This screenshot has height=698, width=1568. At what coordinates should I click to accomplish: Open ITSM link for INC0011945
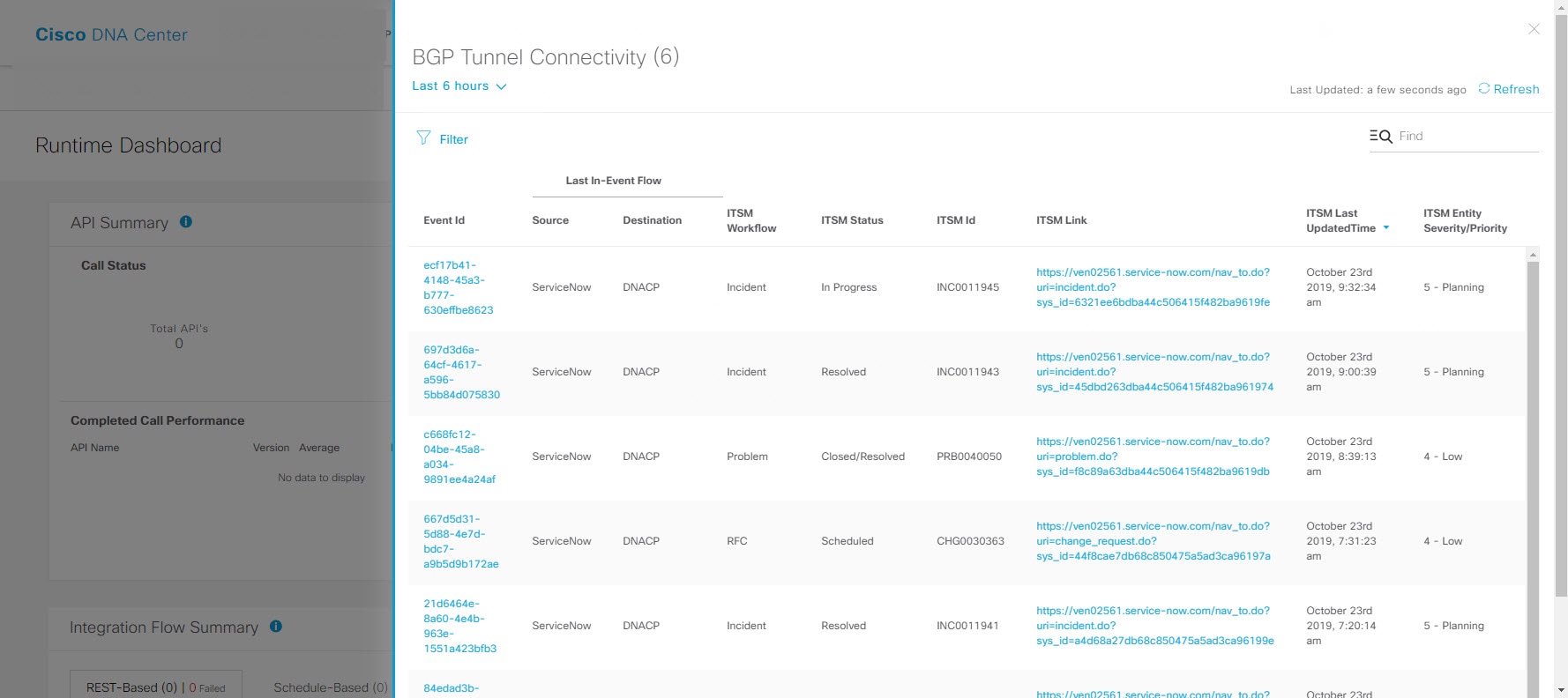1153,287
